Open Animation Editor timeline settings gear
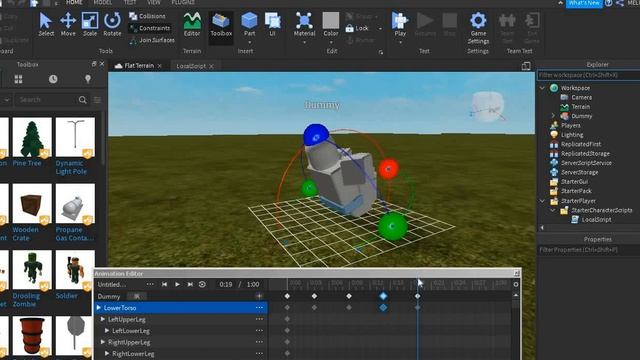This screenshot has width=640, height=360. tap(516, 284)
